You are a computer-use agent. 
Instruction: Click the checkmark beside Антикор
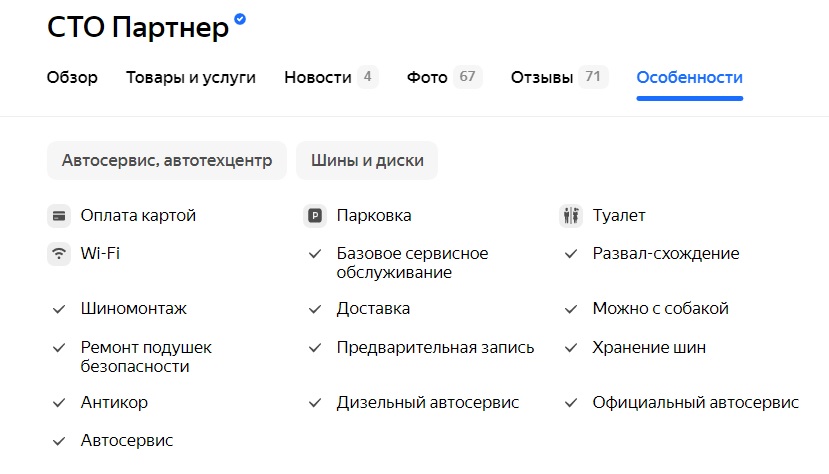pos(59,403)
